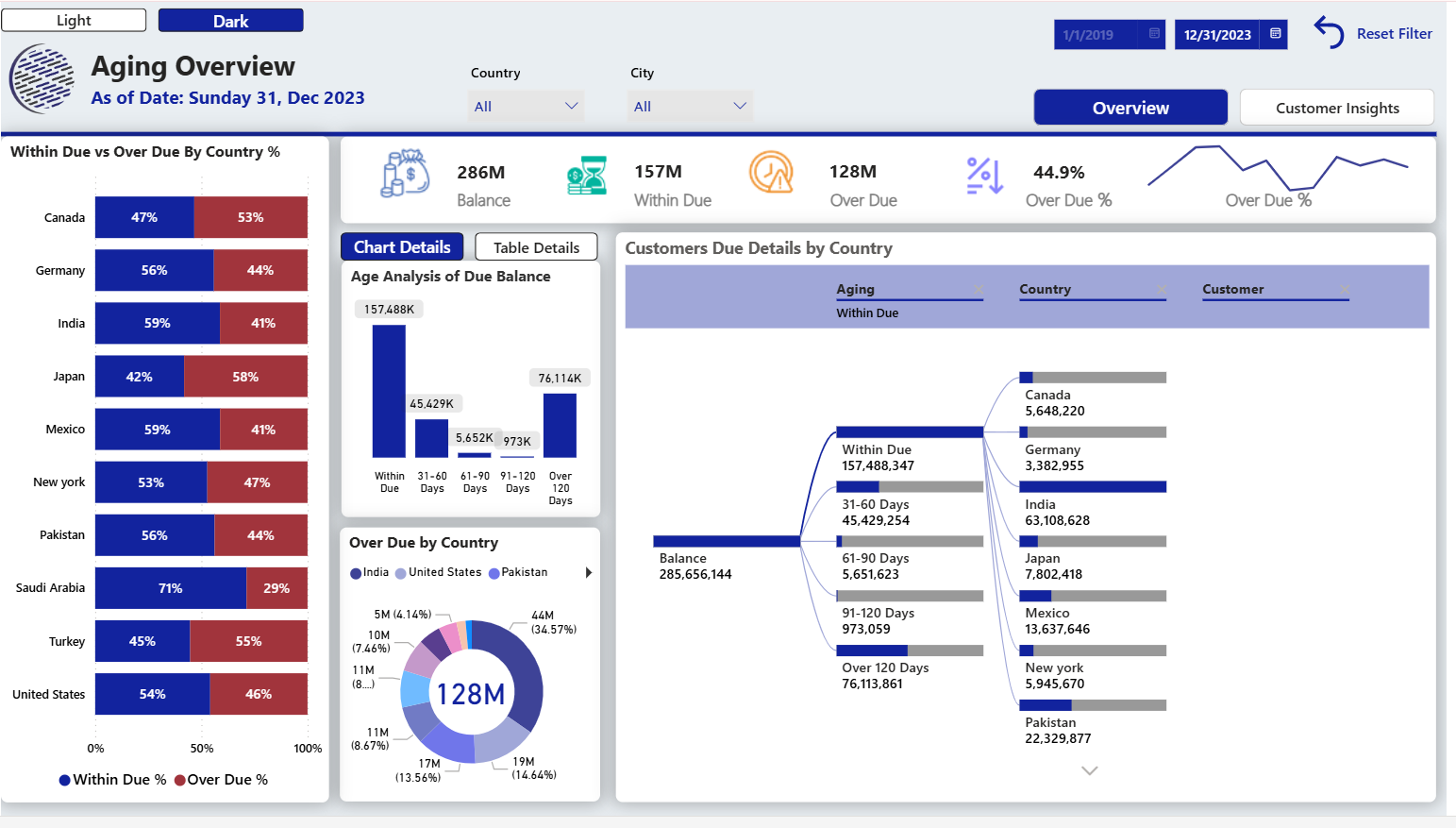Expand the decomposition tree using the bottom chevron
This screenshot has width=1456, height=828.
(1090, 770)
